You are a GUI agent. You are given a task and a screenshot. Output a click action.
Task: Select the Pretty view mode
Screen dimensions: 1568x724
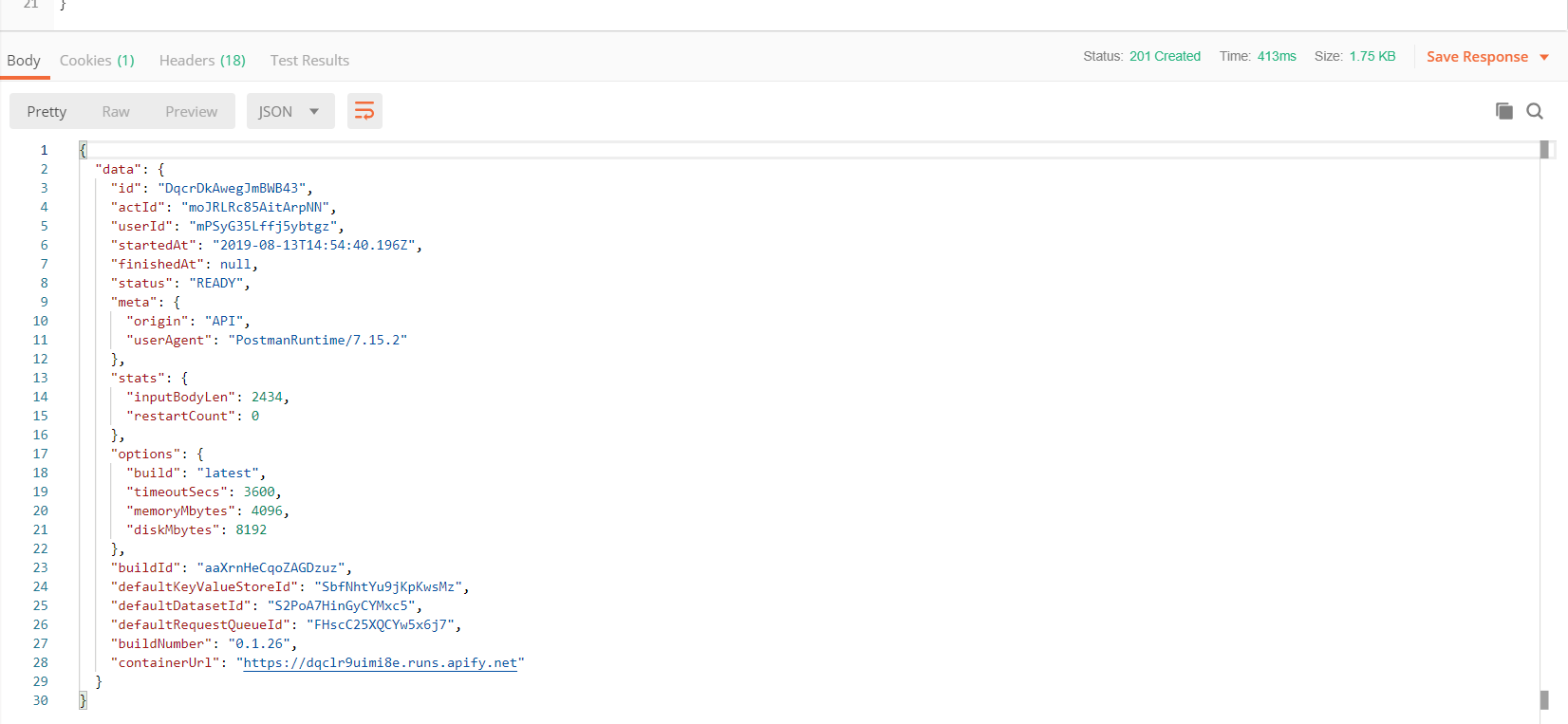pos(47,111)
